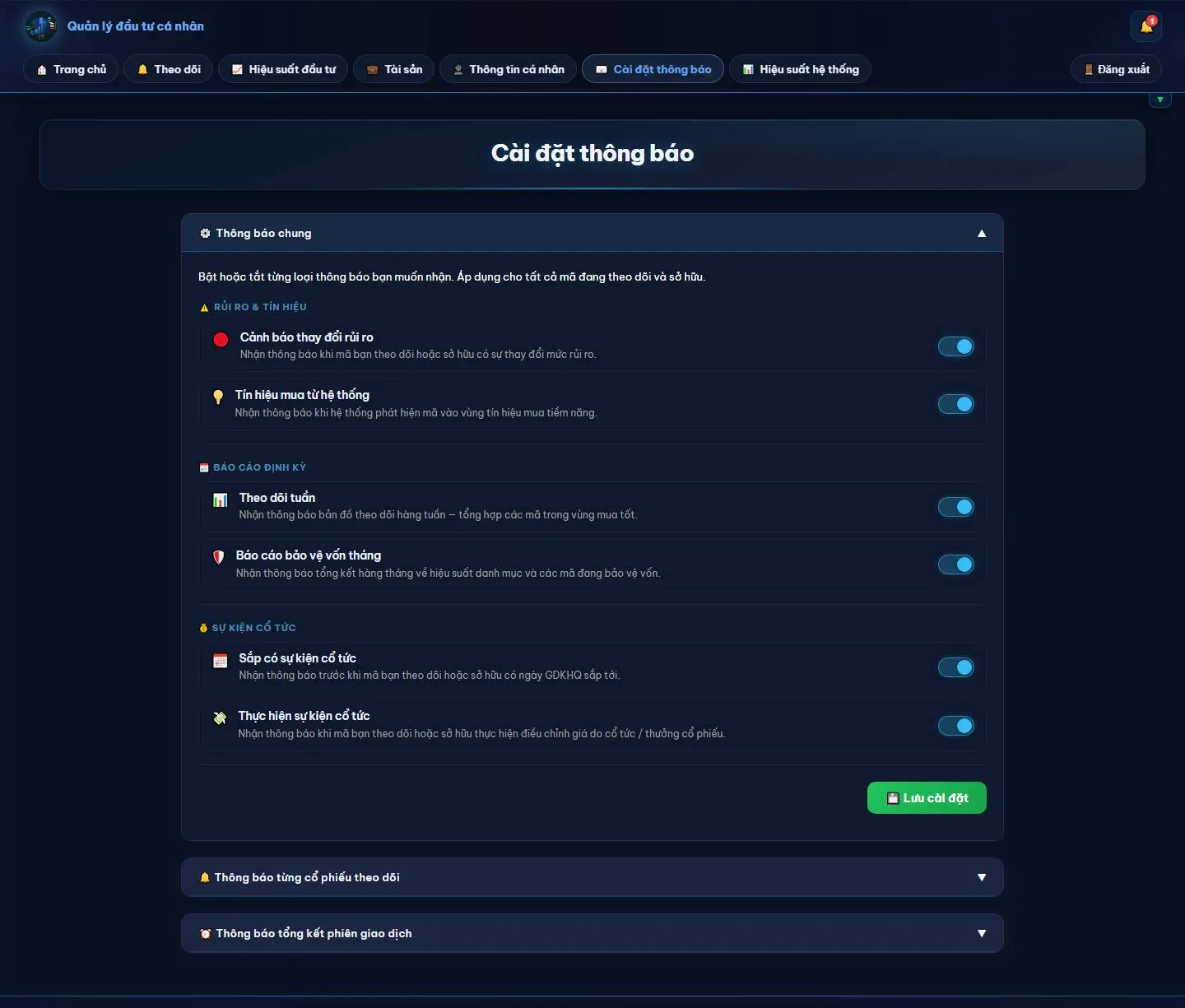This screenshot has width=1185, height=1008.
Task: Select Thông tin cá nhân tab
Action: point(509,69)
